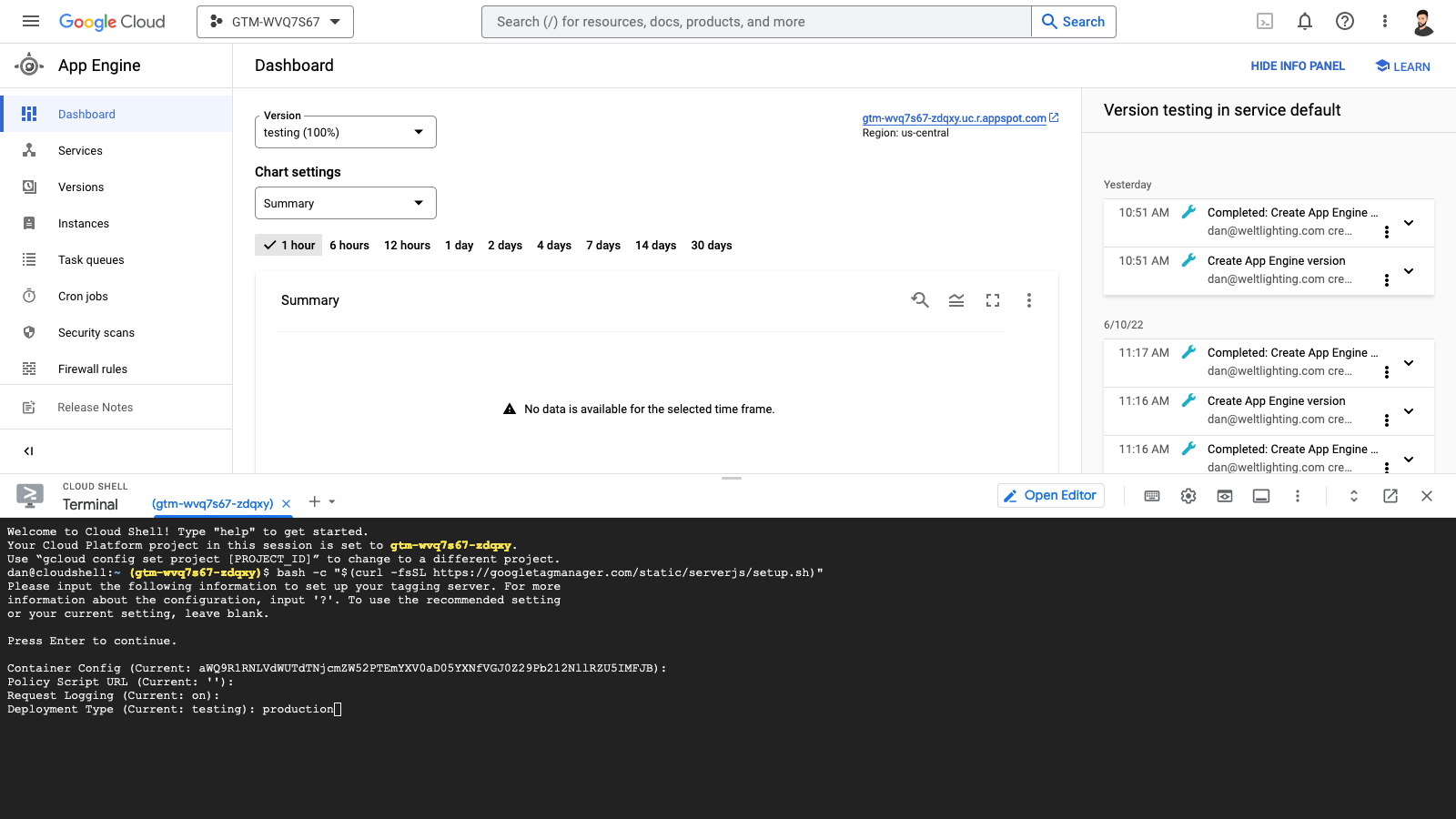Add a new terminal tab

point(315,501)
